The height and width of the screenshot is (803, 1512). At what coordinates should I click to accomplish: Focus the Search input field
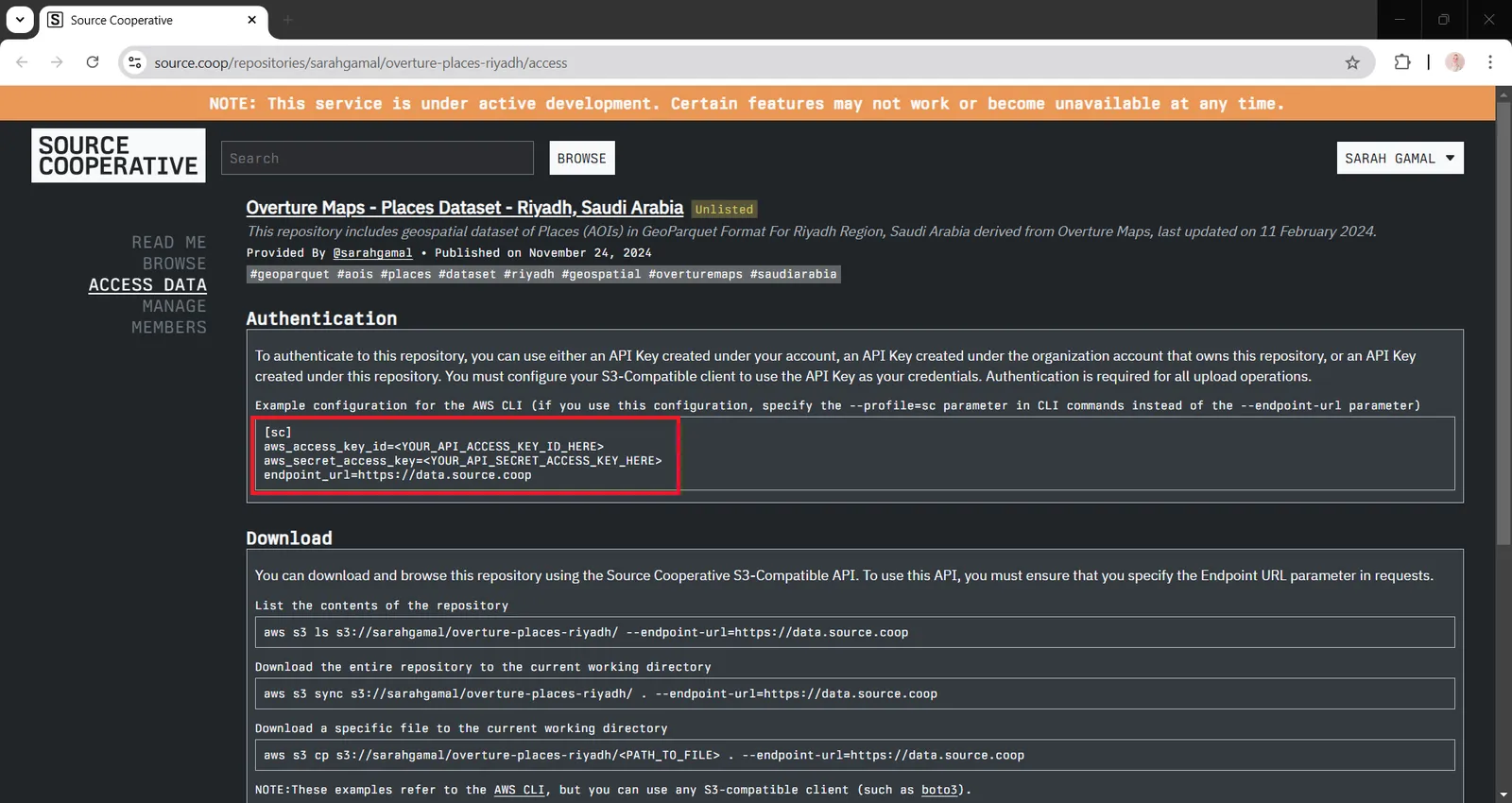click(377, 158)
